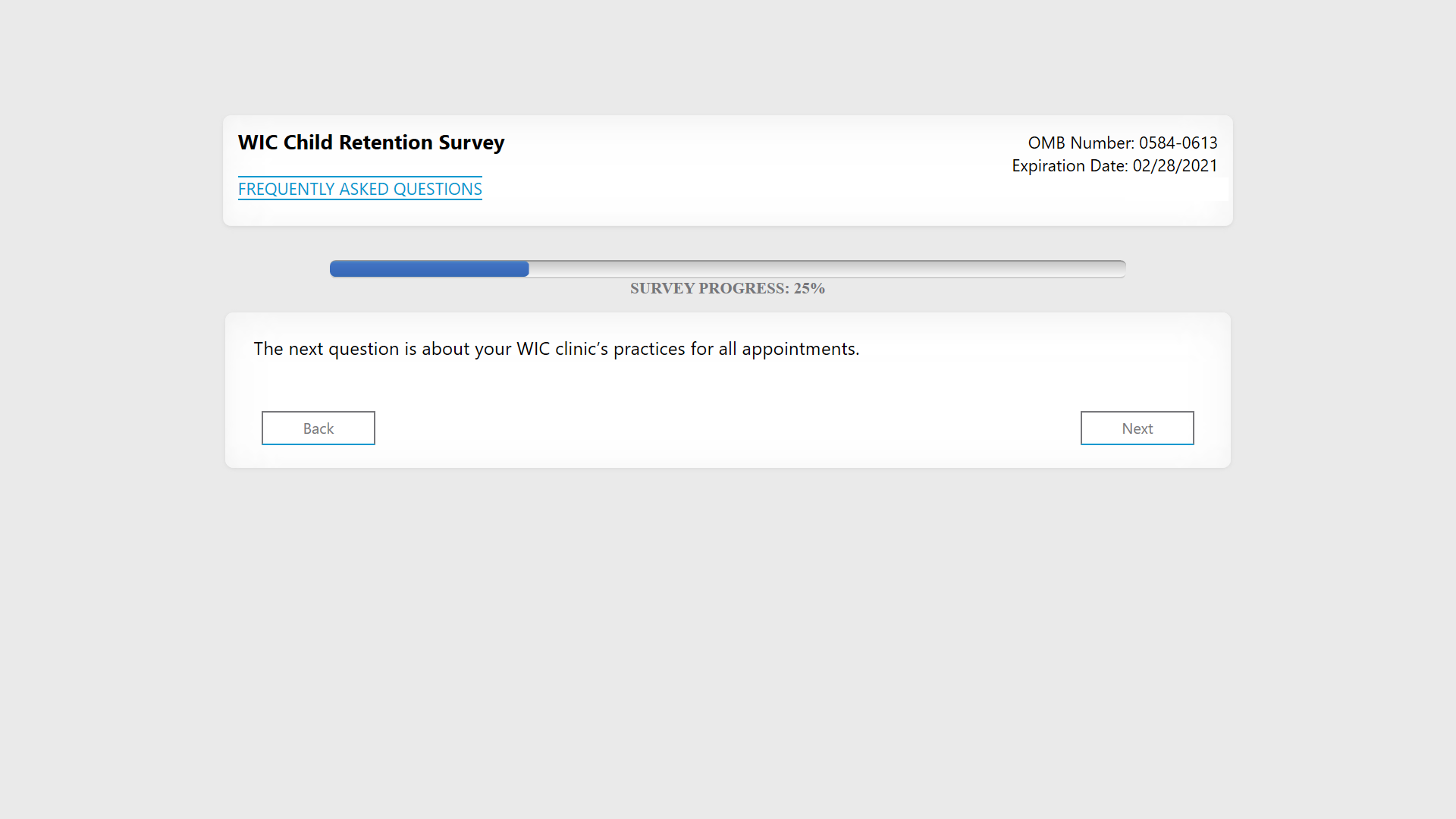This screenshot has height=819, width=1456.
Task: Click the gray unfilled part of progress bar
Action: coord(827,268)
